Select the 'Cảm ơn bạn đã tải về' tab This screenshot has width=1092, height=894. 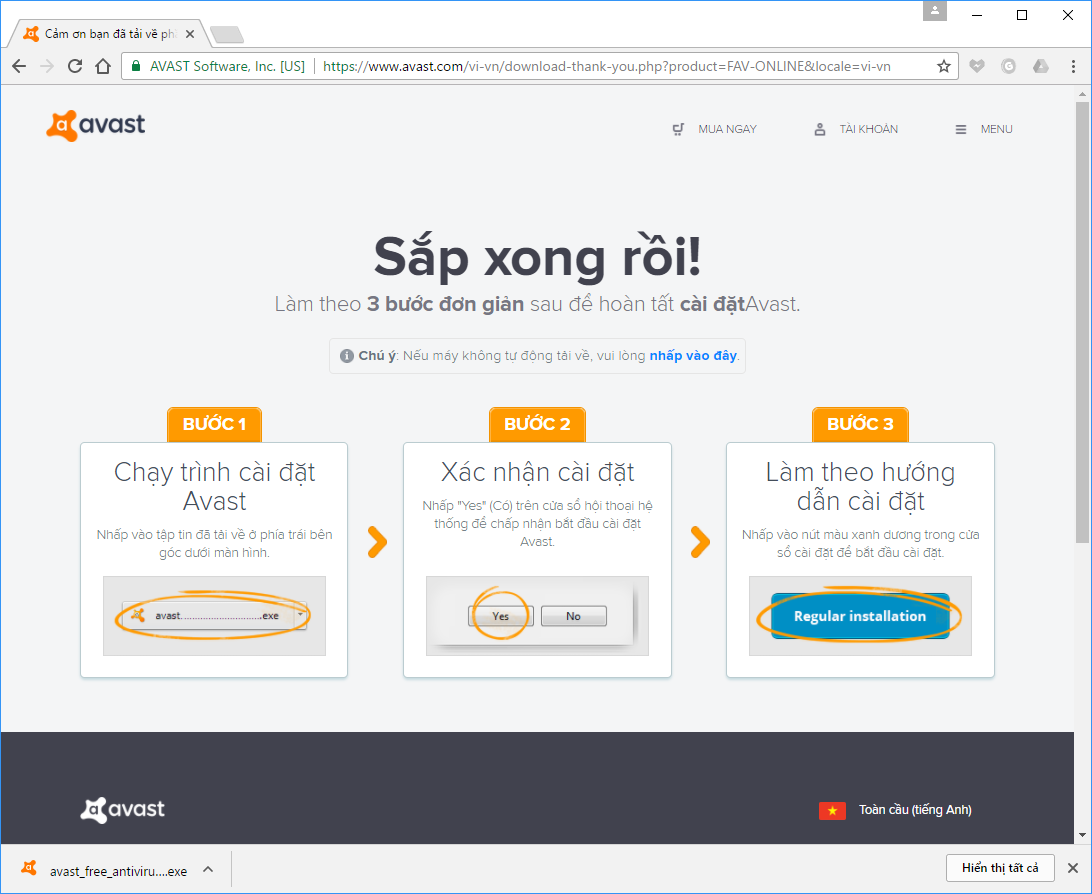pyautogui.click(x=109, y=33)
